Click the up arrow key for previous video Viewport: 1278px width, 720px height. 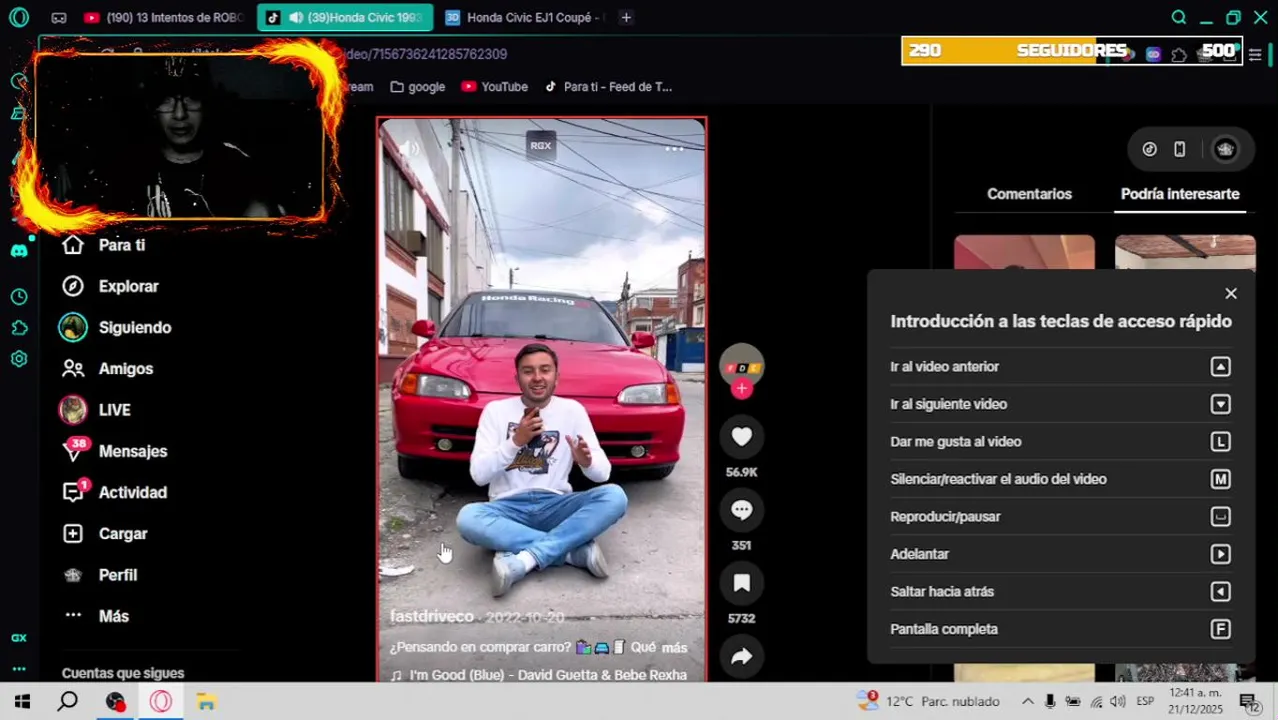(x=1220, y=367)
